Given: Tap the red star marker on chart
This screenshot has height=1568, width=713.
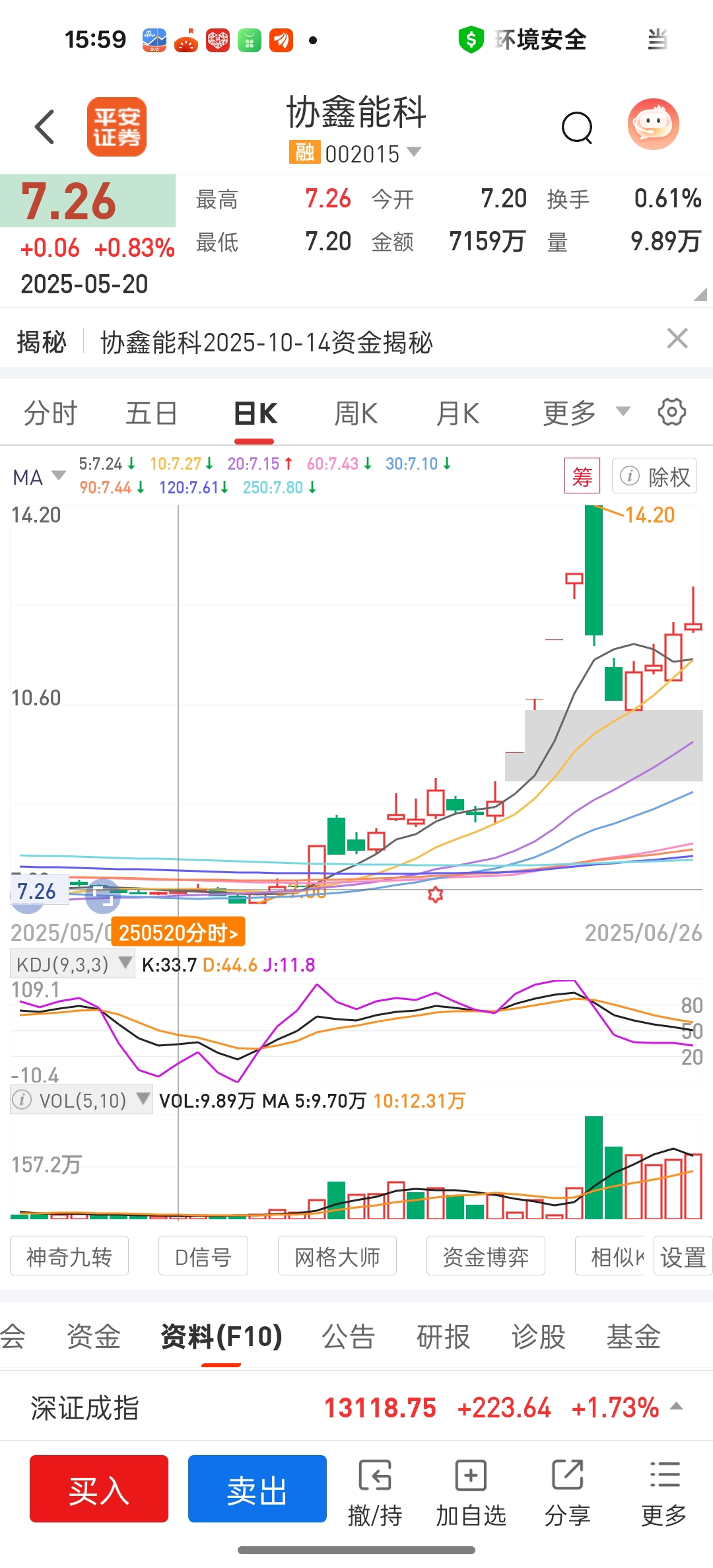Looking at the screenshot, I should (x=435, y=895).
